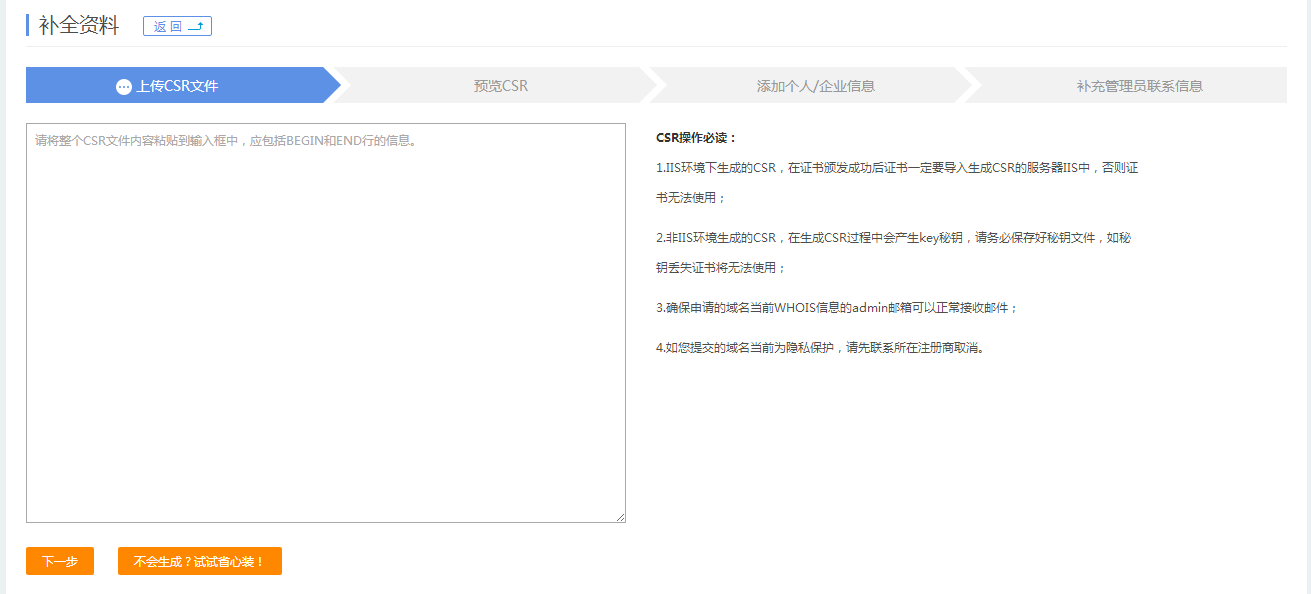Switch to the 预览CSR step
The height and width of the screenshot is (594, 1311).
point(500,86)
